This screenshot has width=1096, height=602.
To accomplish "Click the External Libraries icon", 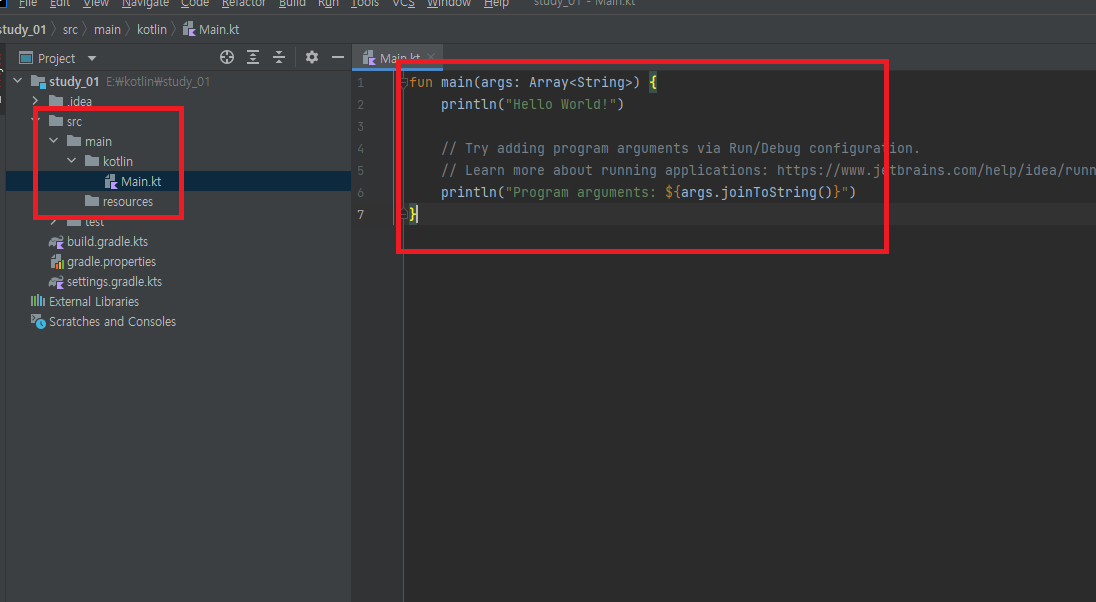I will click(38, 301).
